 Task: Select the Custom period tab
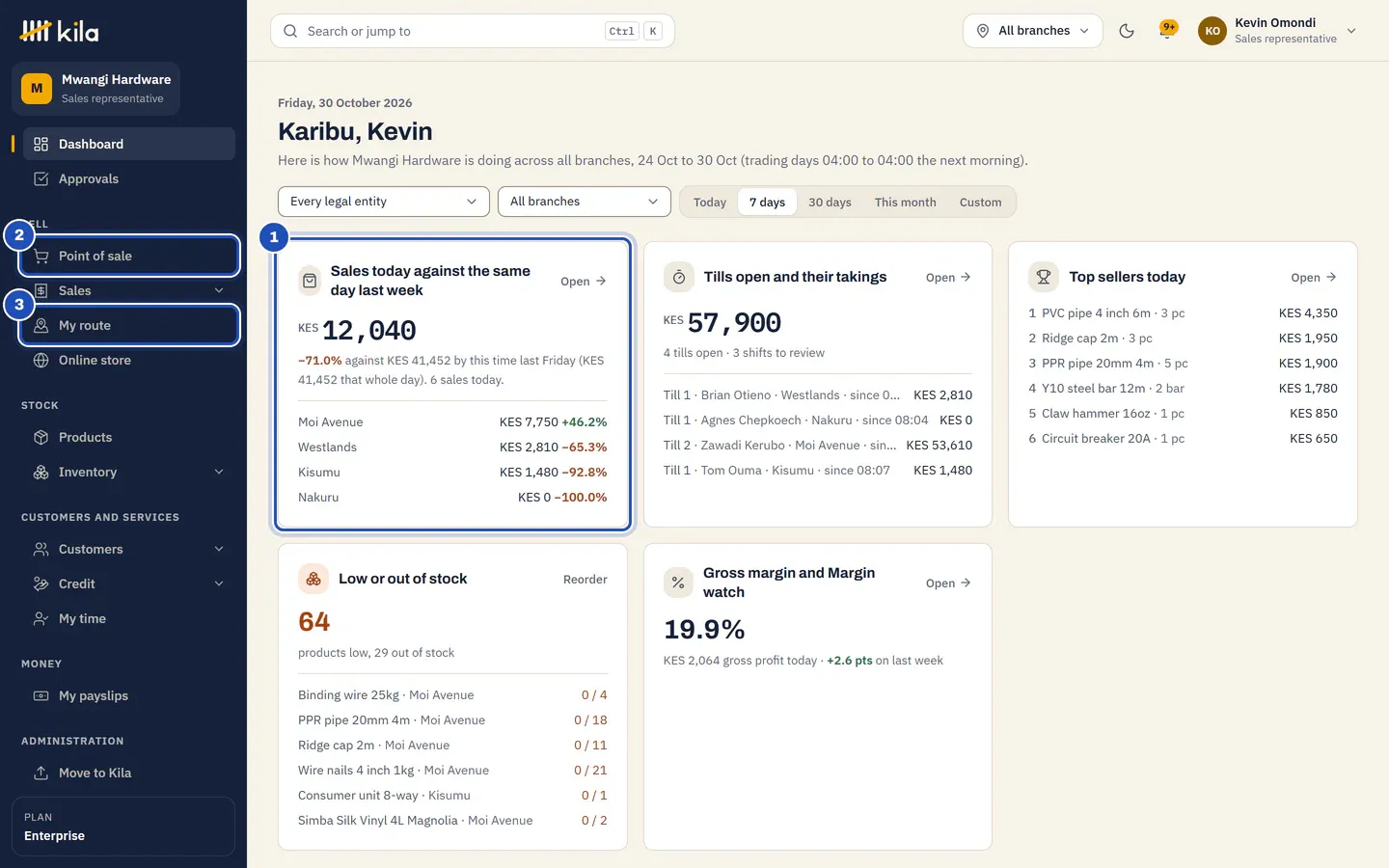(980, 202)
